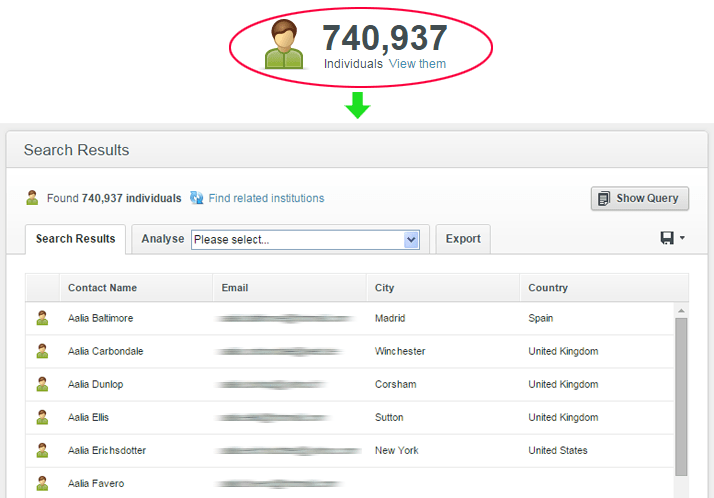Switch to the Search Results tab
This screenshot has height=498, width=714.
coord(76,239)
